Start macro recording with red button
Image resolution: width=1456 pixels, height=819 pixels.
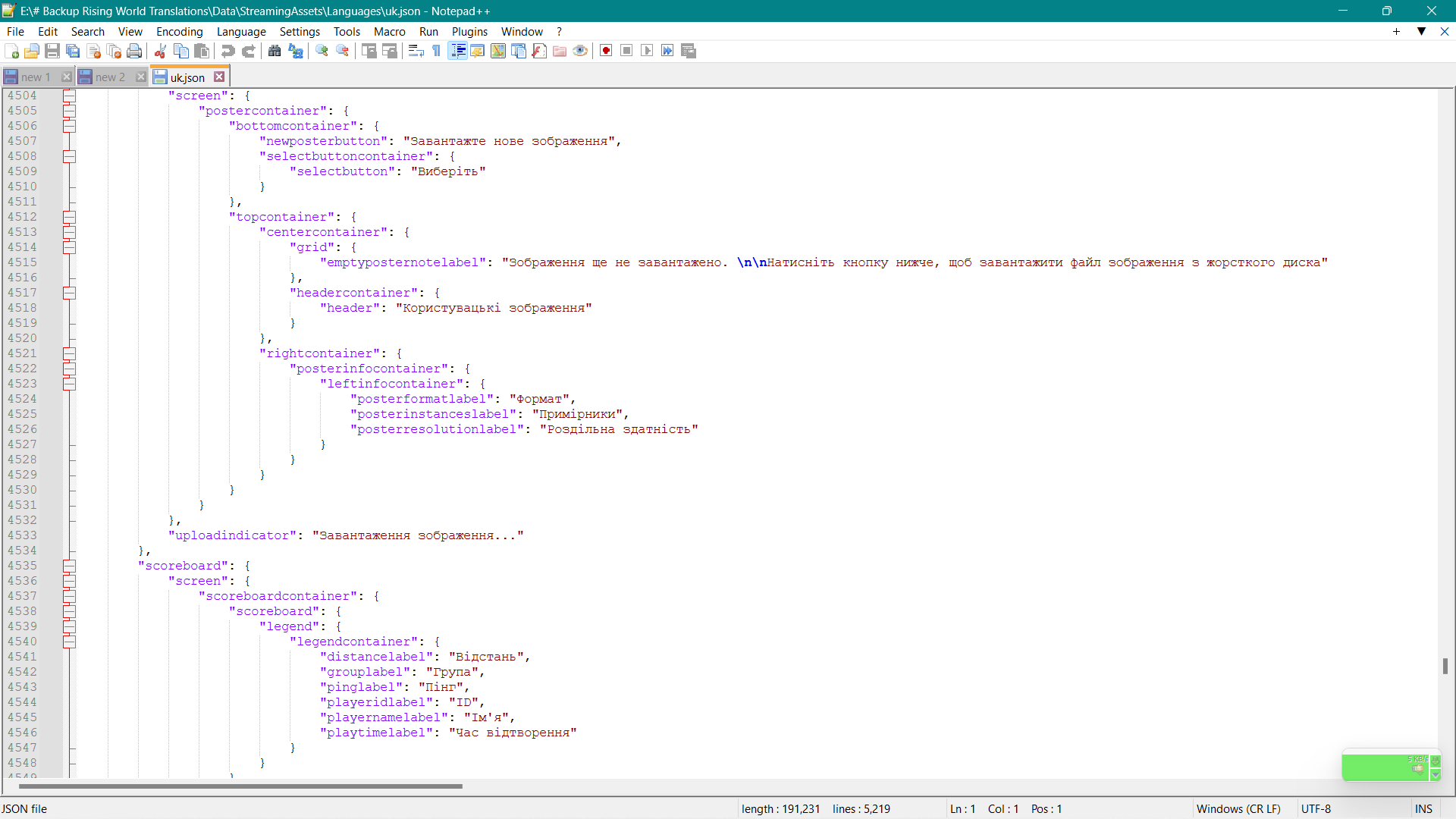(x=606, y=51)
